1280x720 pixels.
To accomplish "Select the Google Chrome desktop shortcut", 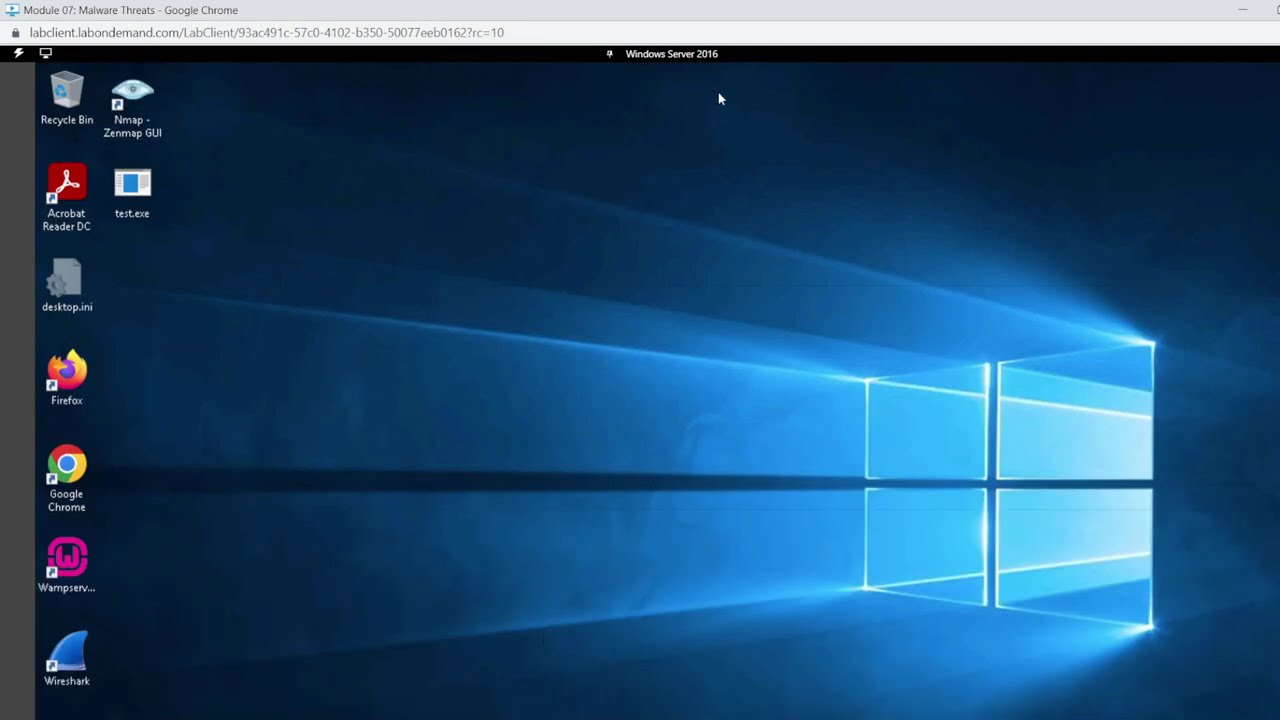I will coord(67,479).
